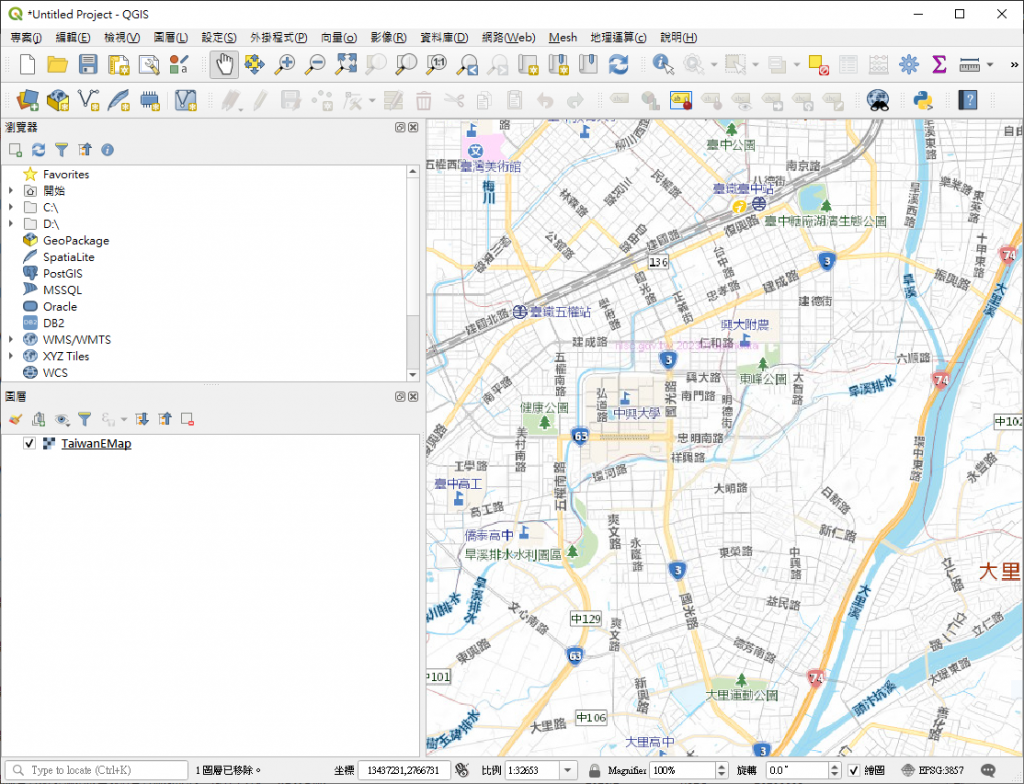Refresh the Browser panel
Viewport: 1024px width, 784px height.
pyautogui.click(x=39, y=150)
